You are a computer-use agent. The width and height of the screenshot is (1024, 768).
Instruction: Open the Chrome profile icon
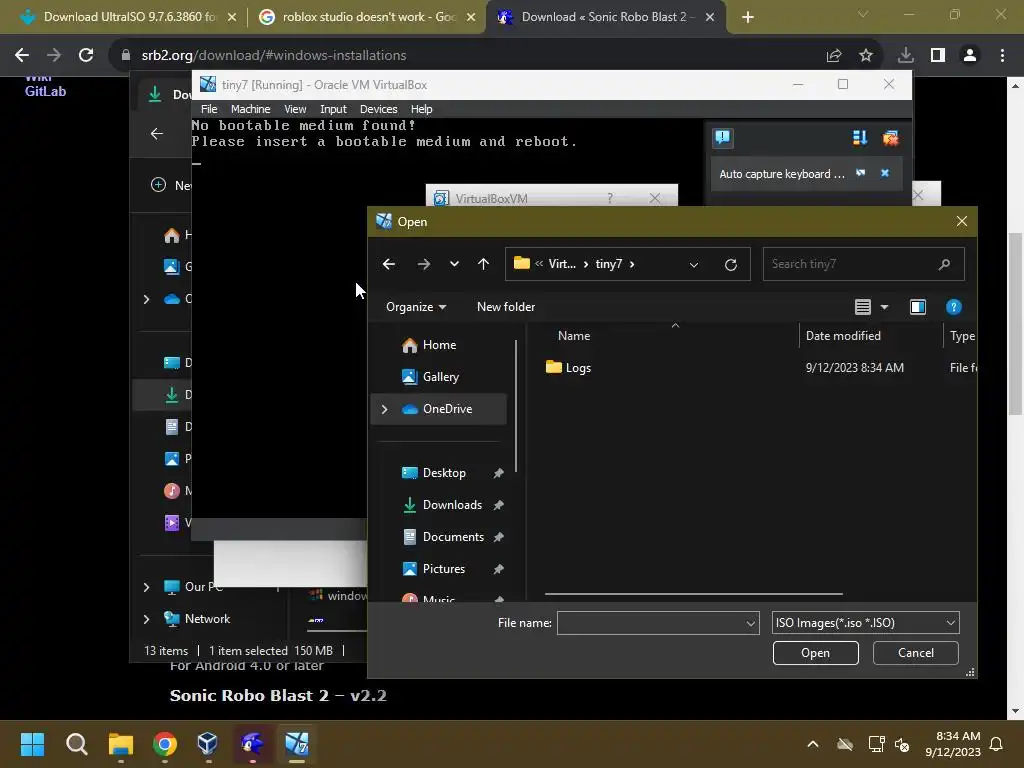click(x=970, y=56)
